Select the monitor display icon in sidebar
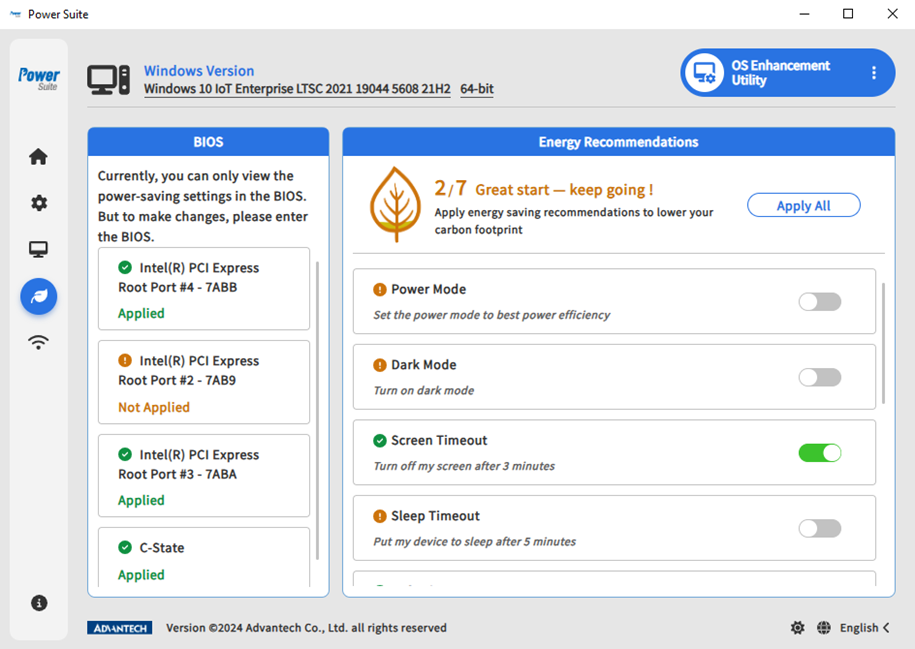This screenshot has width=915, height=649. (x=38, y=250)
